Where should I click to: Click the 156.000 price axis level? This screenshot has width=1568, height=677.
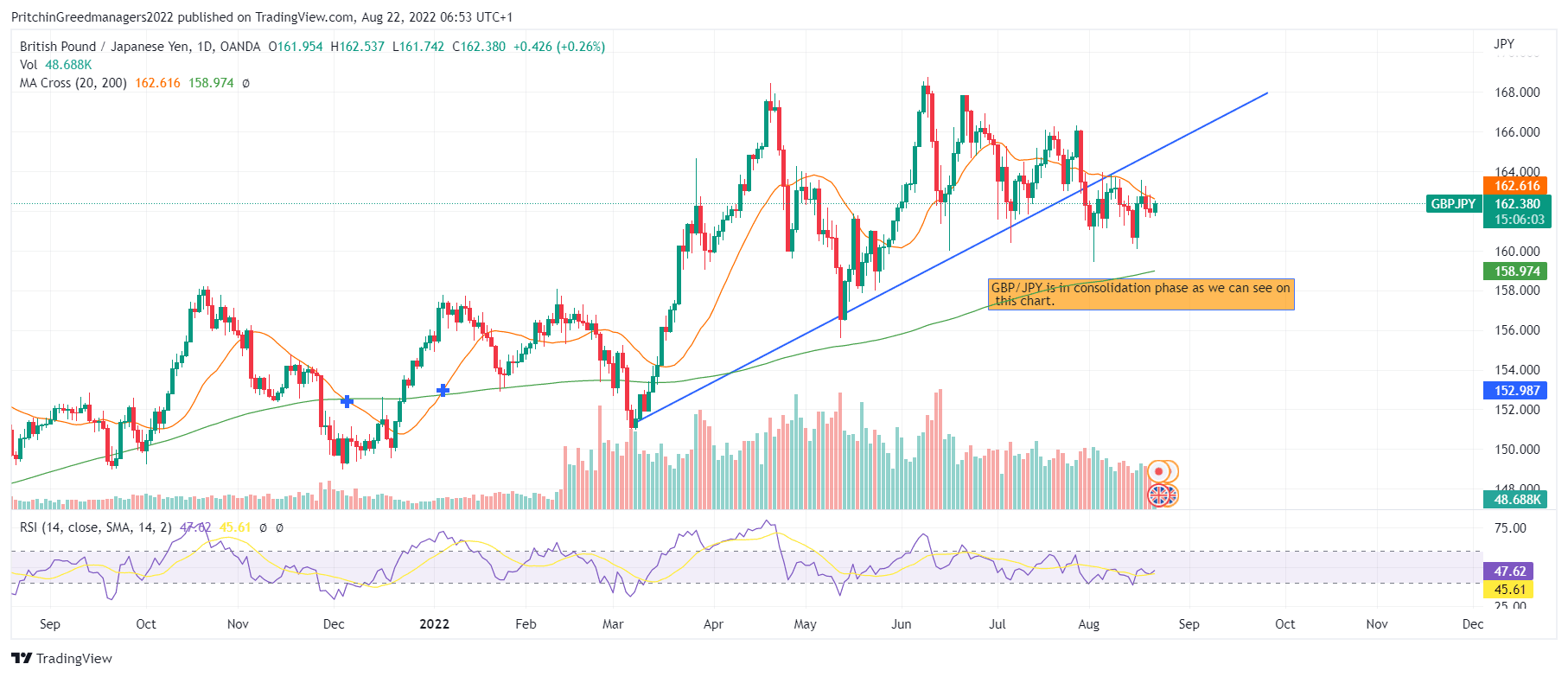[x=1517, y=330]
